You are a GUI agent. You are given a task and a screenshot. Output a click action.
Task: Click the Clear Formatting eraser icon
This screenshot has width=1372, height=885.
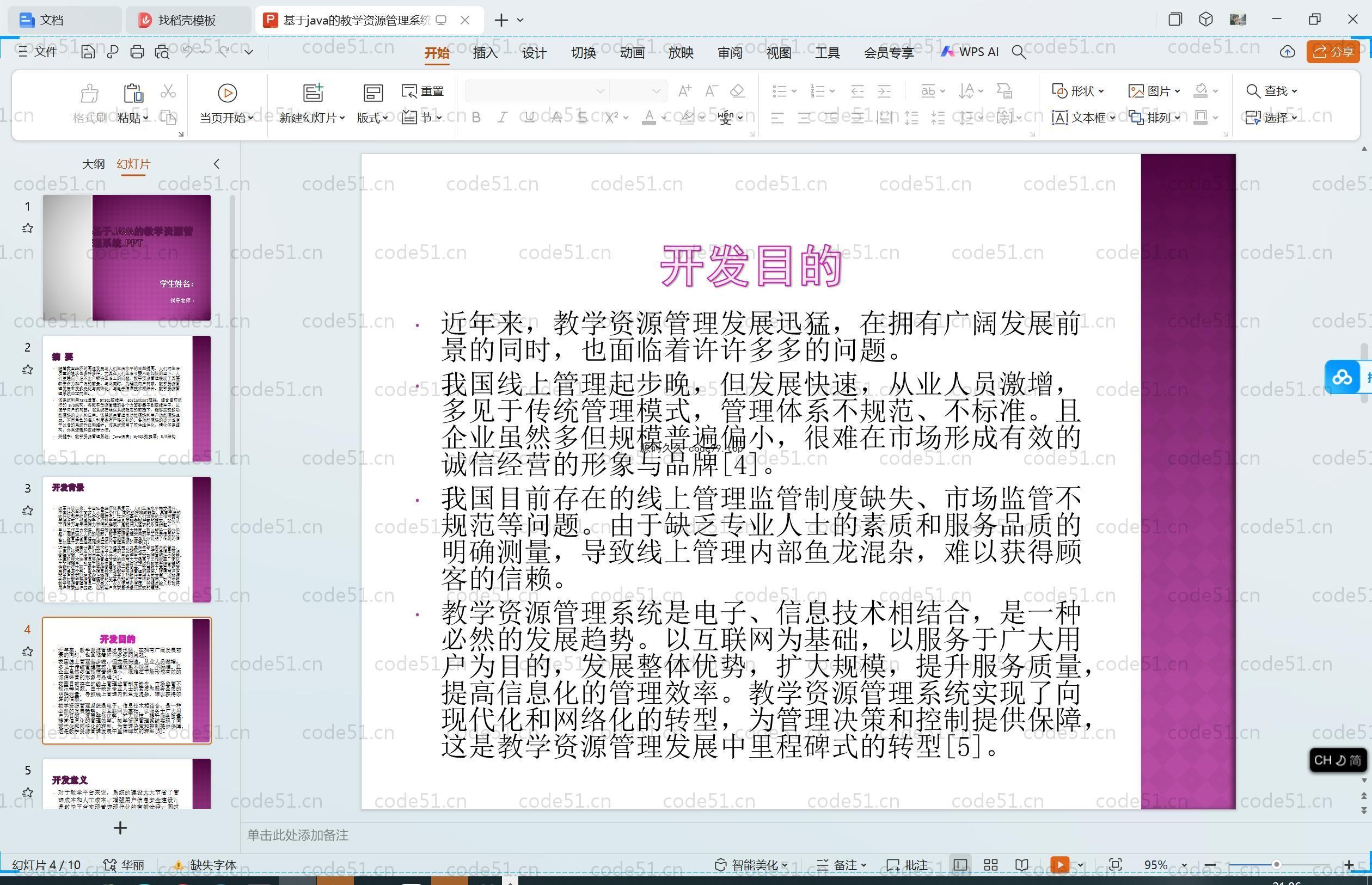coord(737,91)
